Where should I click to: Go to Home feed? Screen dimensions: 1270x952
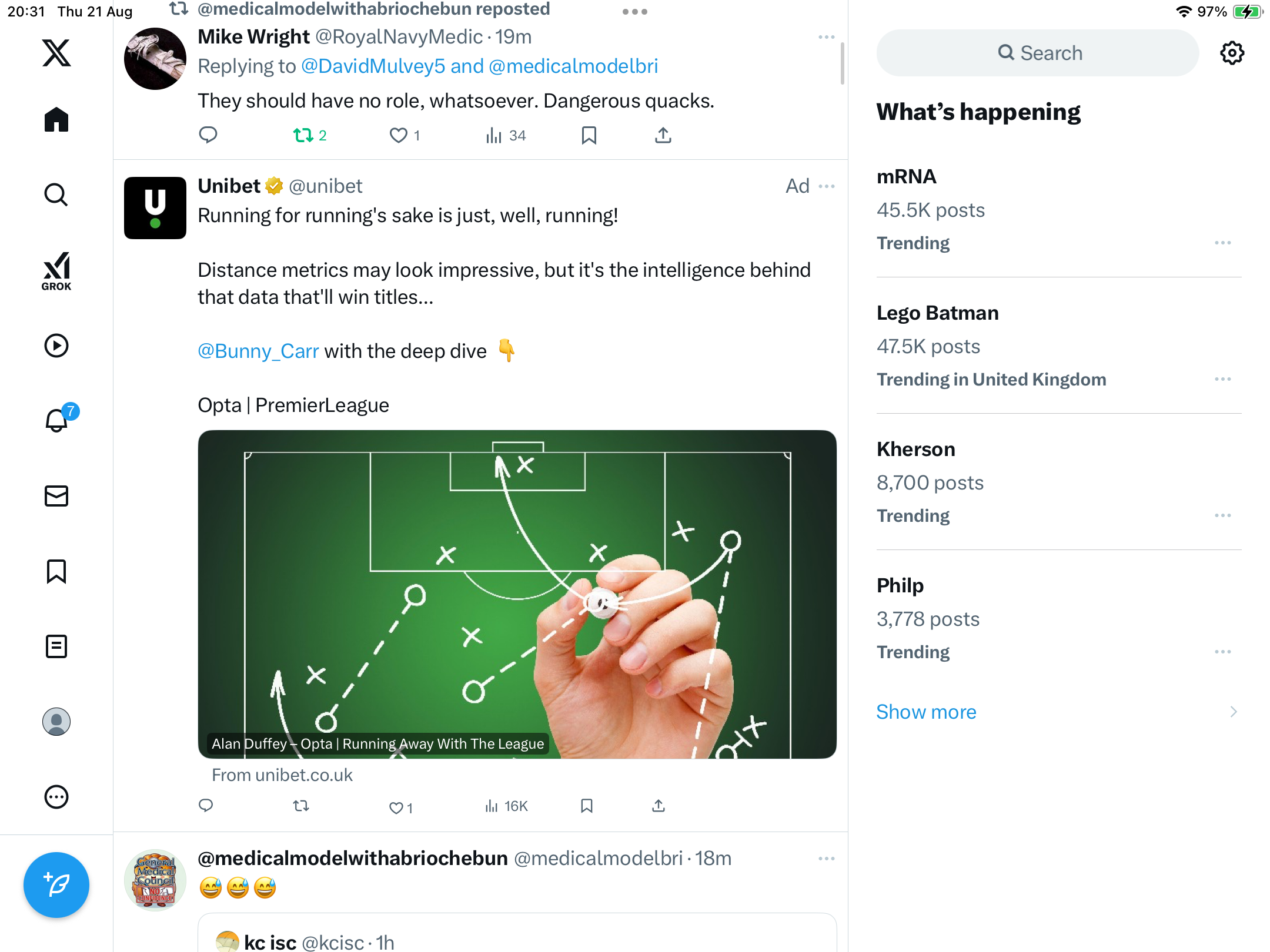click(56, 120)
